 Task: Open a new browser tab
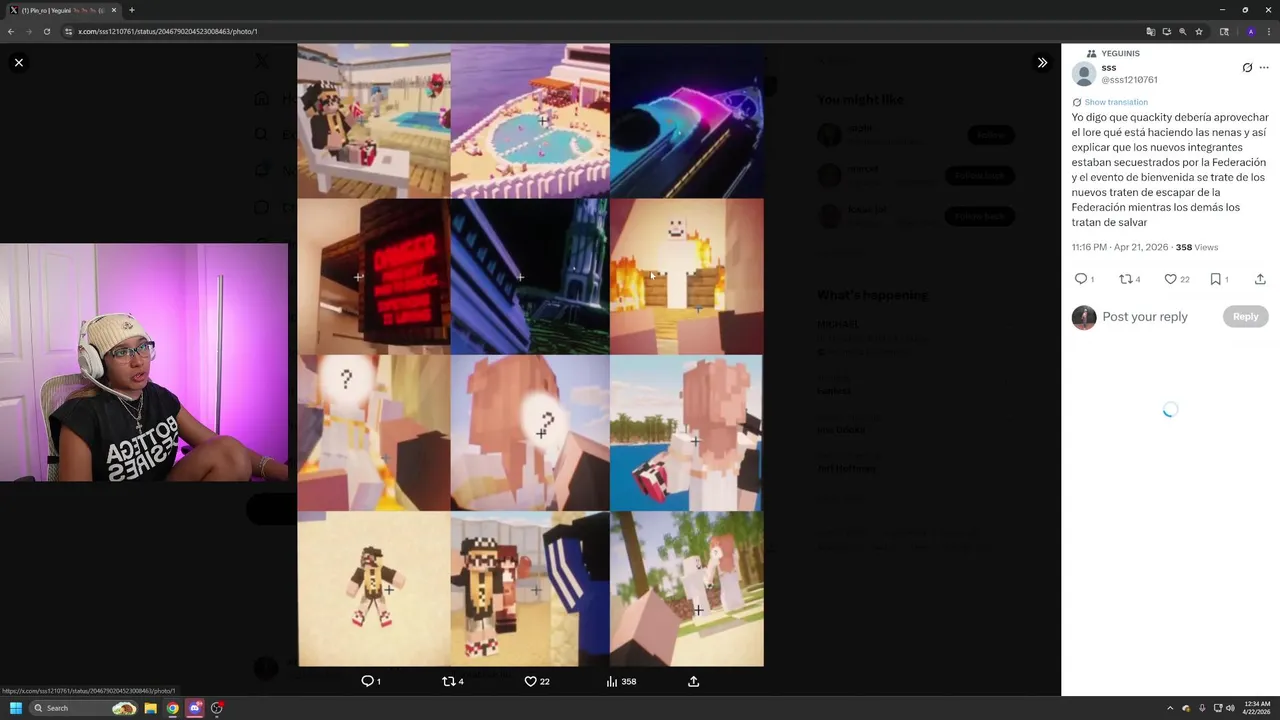pos(131,10)
